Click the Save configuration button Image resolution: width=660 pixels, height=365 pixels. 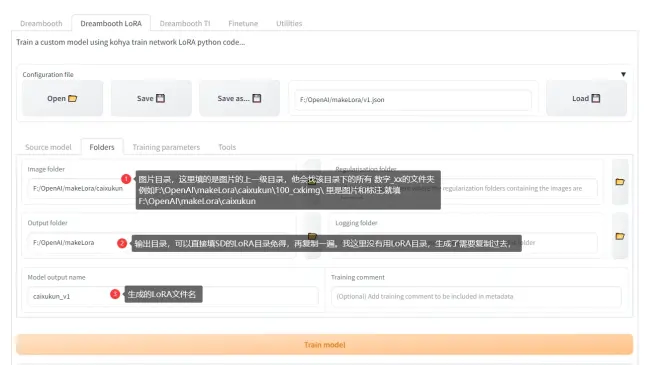(x=151, y=99)
